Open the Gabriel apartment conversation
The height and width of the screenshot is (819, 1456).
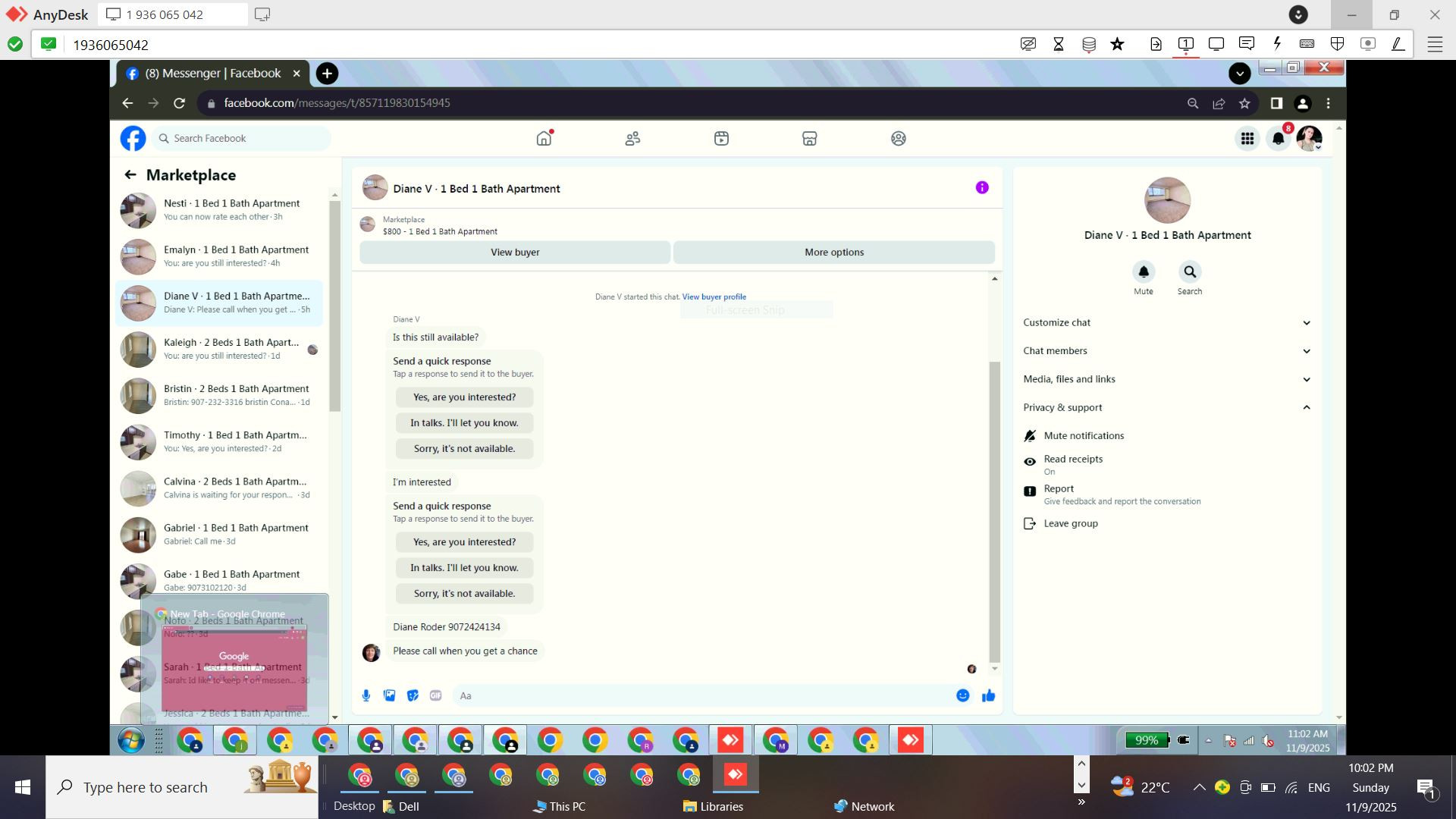pyautogui.click(x=220, y=535)
